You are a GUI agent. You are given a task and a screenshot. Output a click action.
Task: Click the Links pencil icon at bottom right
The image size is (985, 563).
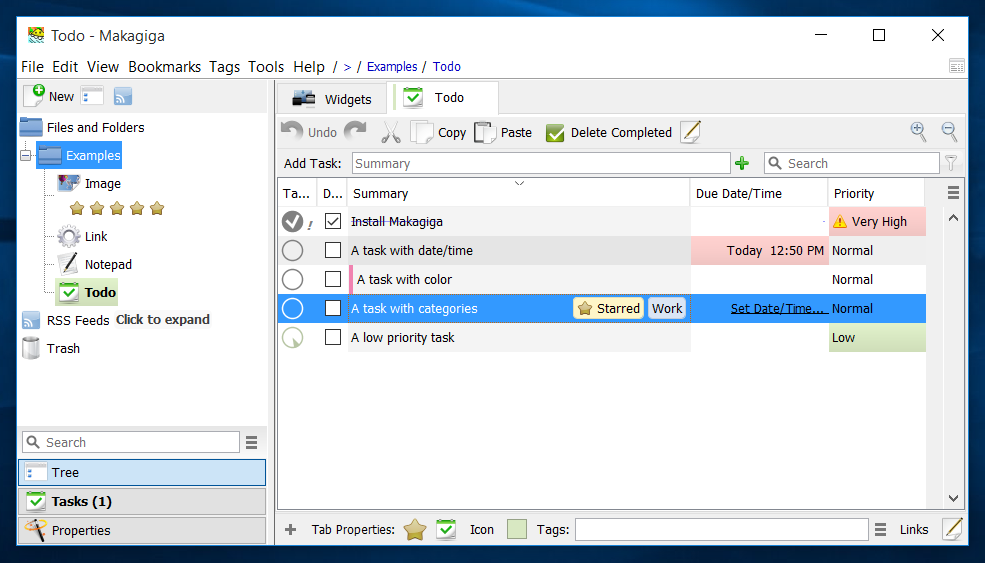click(952, 529)
